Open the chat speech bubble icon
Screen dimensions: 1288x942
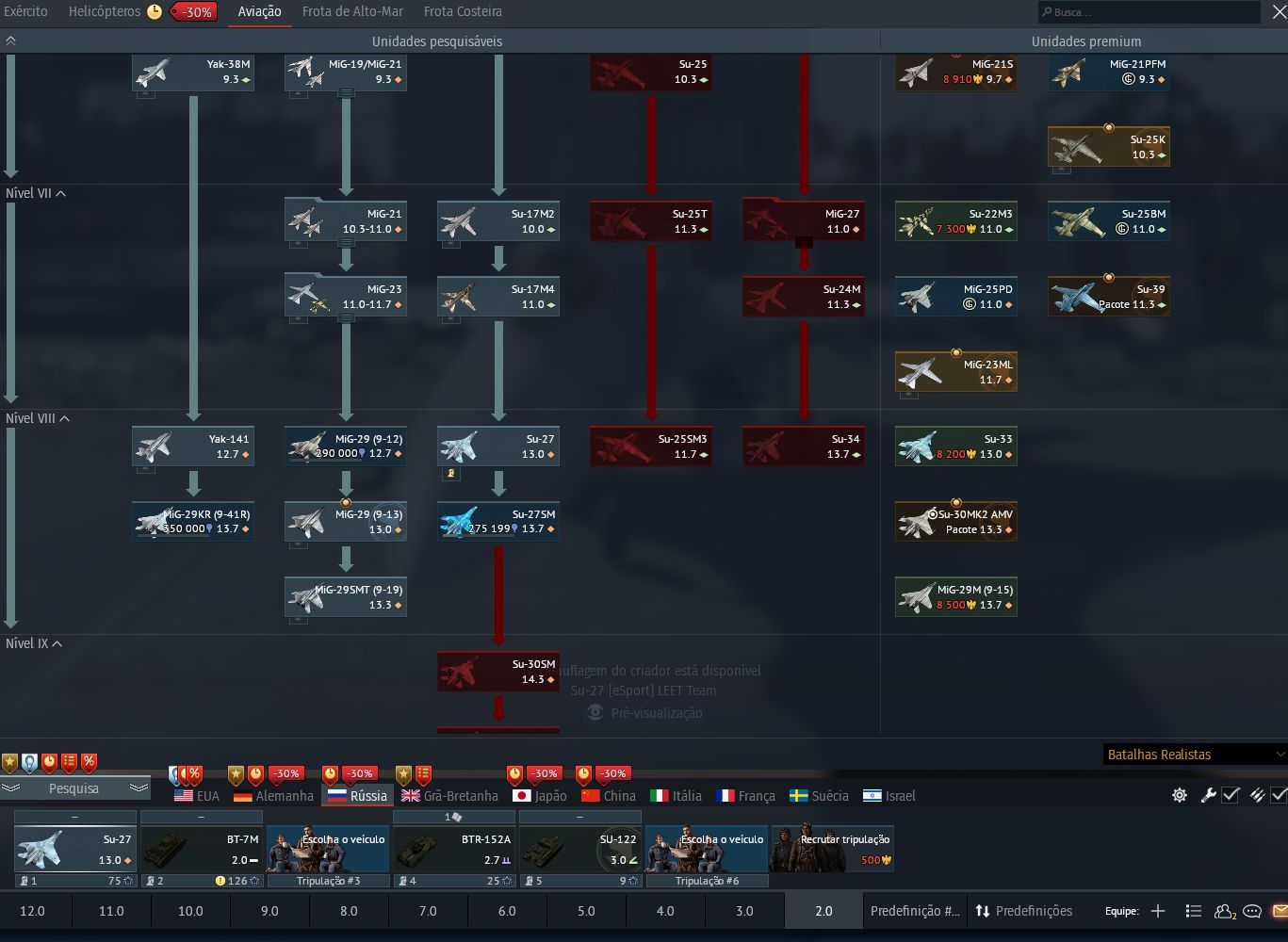1252,911
